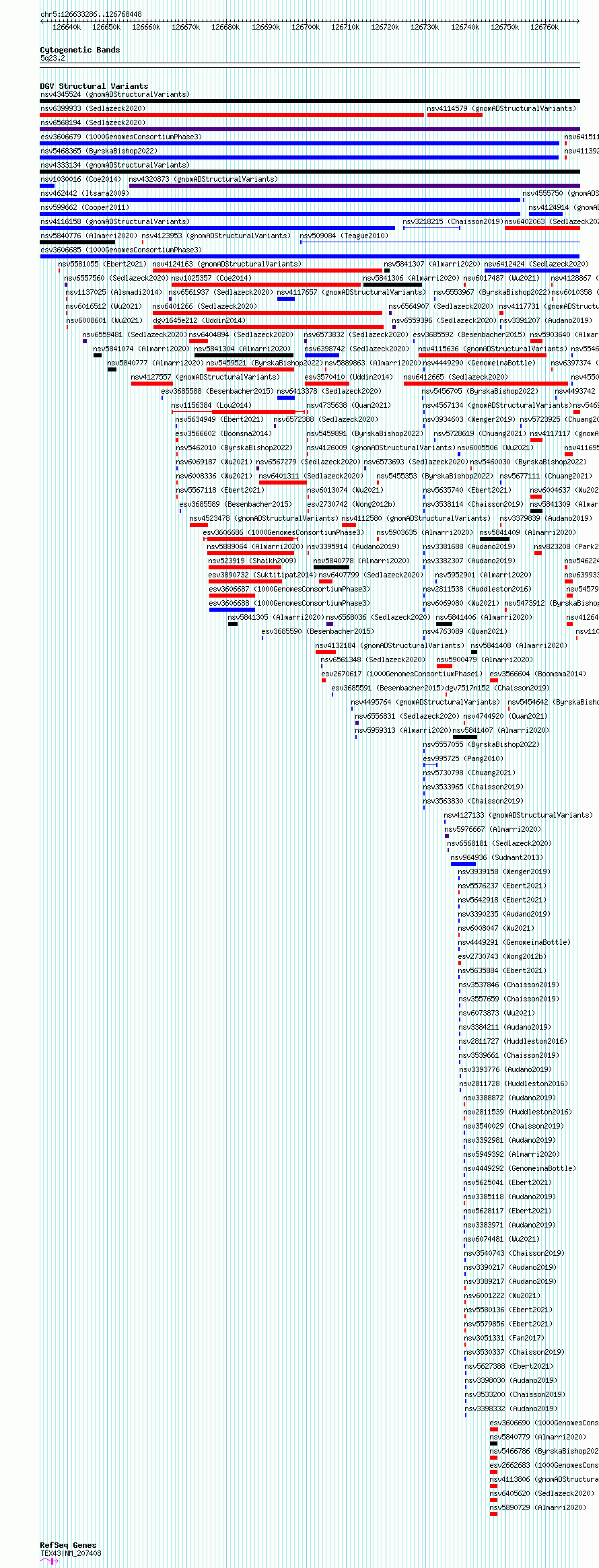The height and width of the screenshot is (1568, 599).
Task: Open esv3606685 (1000GenomesConsortiumPhase3) label
Action: [x=121, y=250]
